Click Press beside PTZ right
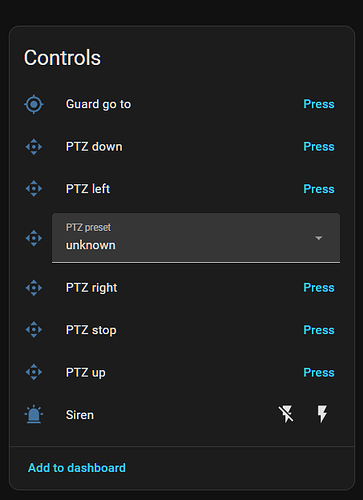Image resolution: width=363 pixels, height=500 pixels. coord(319,288)
